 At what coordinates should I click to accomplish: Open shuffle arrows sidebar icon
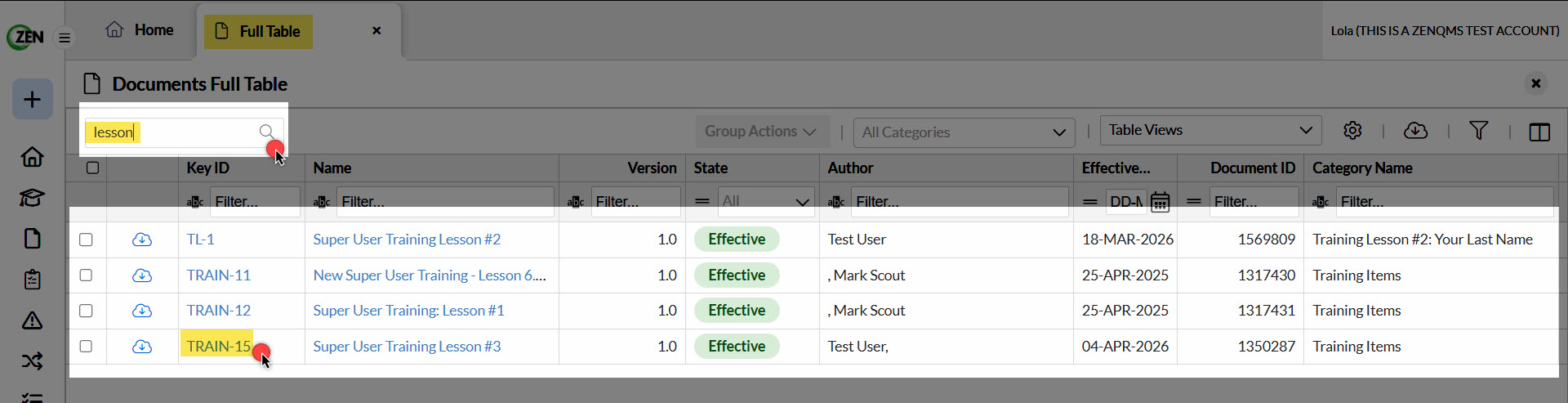coord(32,360)
